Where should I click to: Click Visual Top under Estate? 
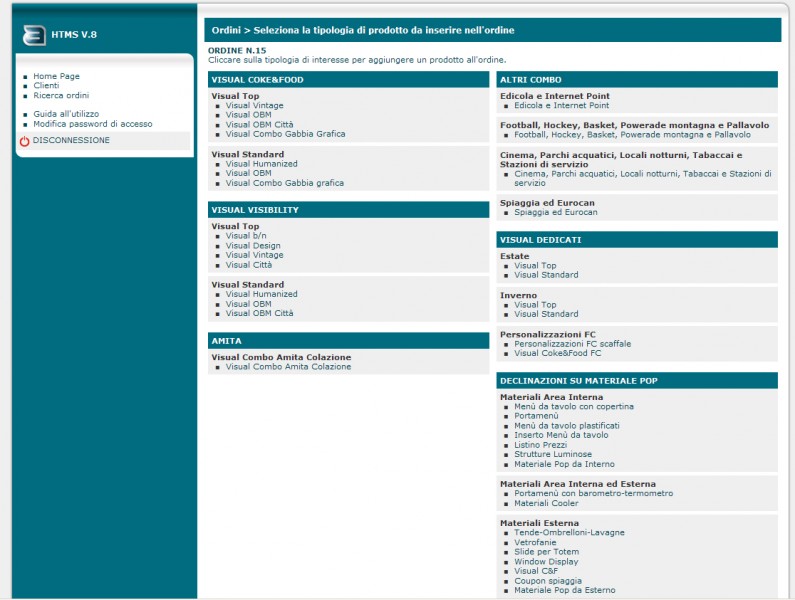(x=535, y=265)
